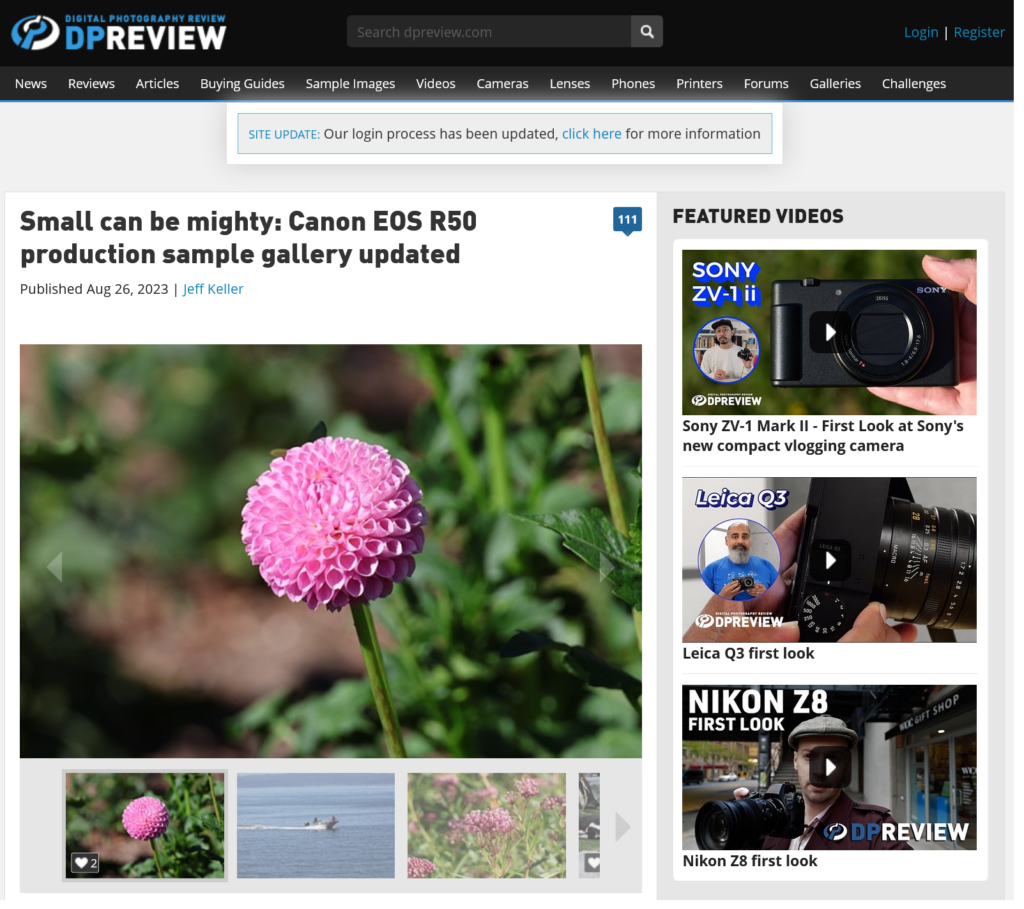Open author Jeff Keller's profile
Screen dimensions: 1024x909
tap(213, 289)
